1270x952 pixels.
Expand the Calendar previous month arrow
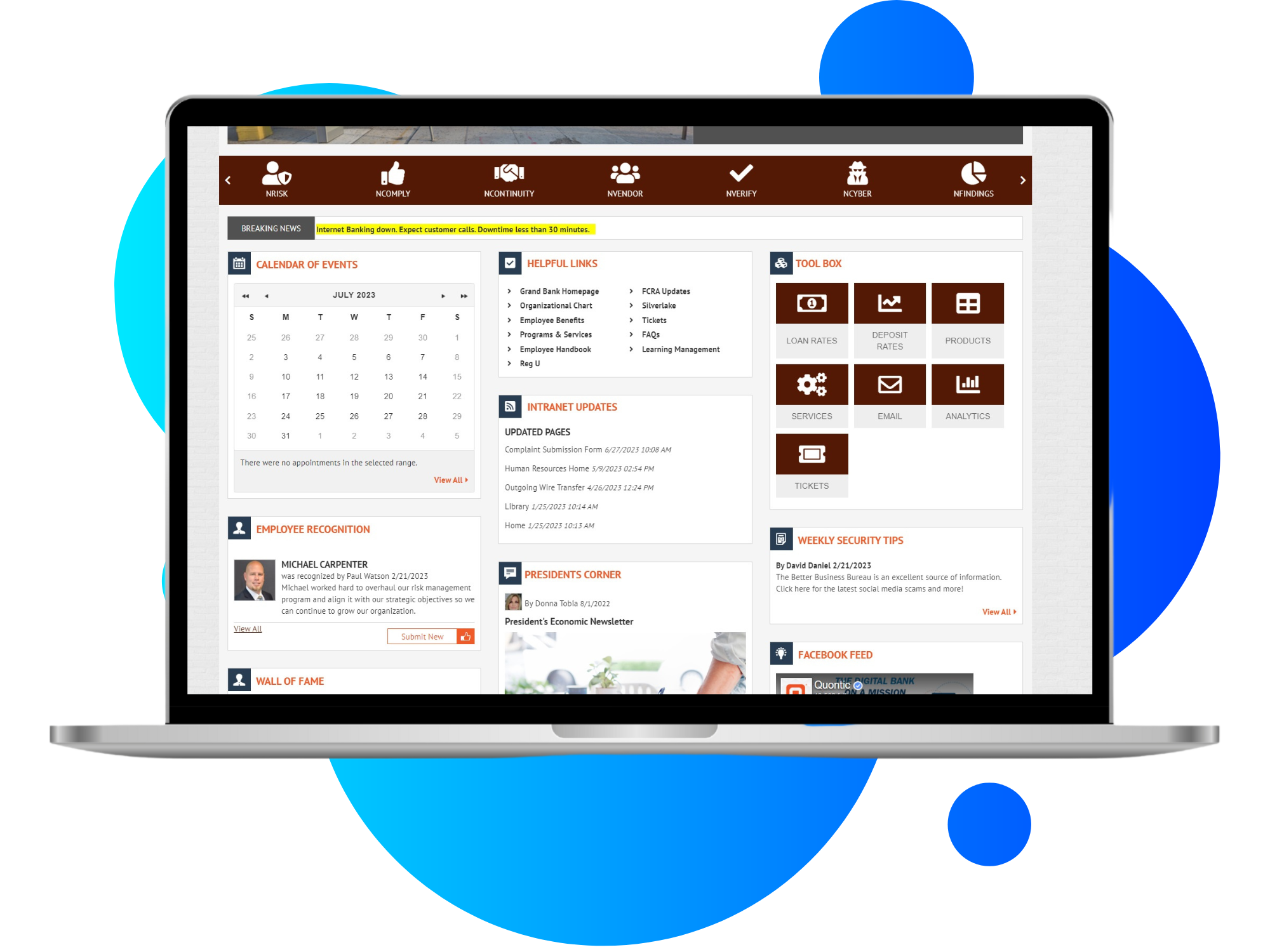coord(266,294)
